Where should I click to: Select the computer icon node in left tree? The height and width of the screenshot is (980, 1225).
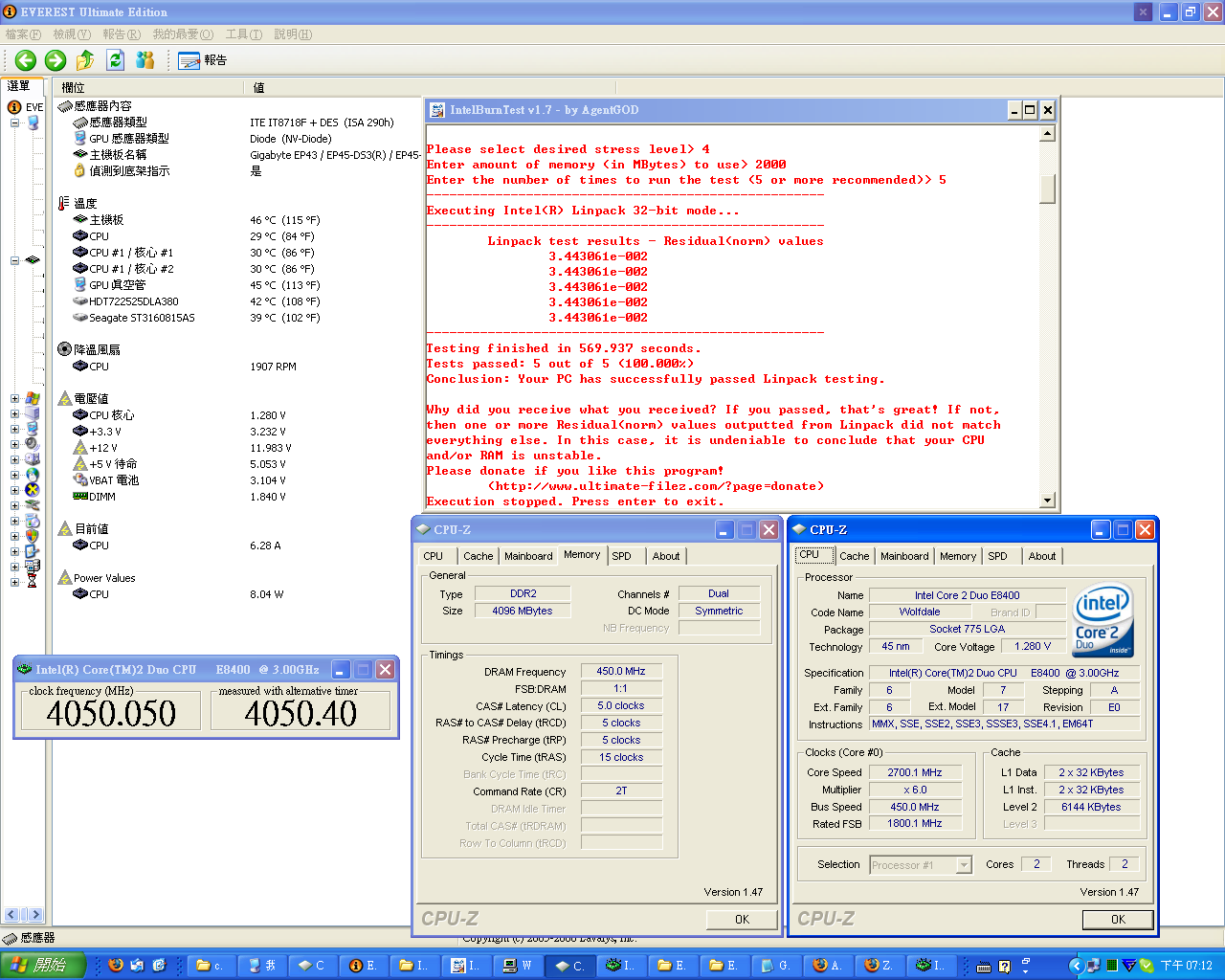tap(33, 122)
